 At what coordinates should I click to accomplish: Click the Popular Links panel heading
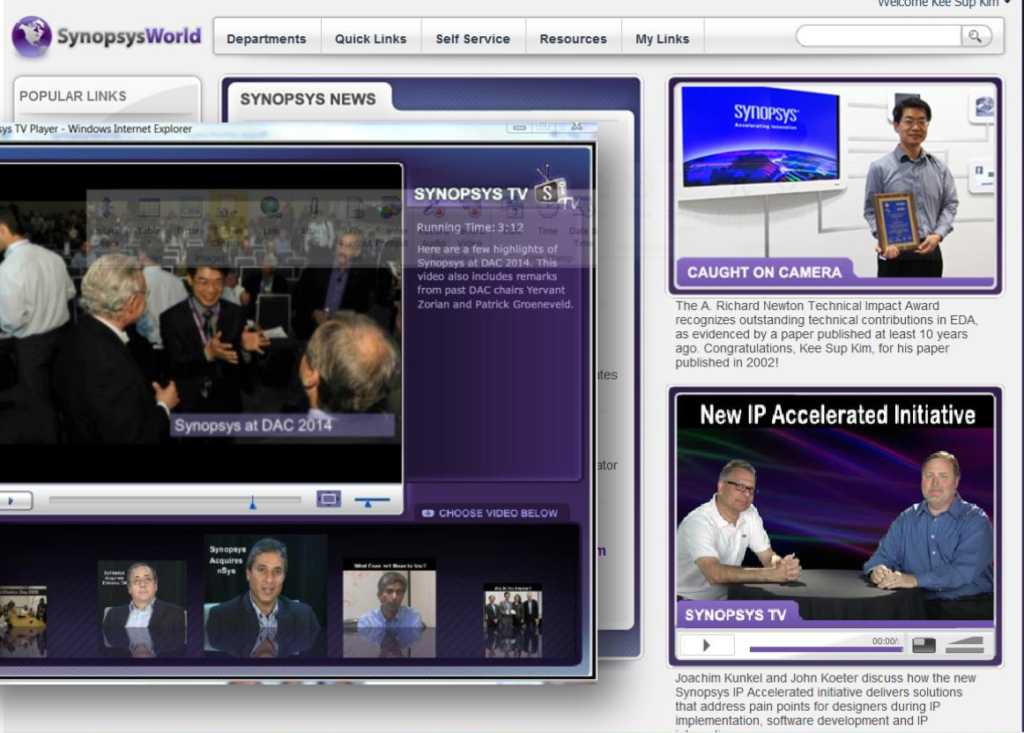[x=73, y=96]
